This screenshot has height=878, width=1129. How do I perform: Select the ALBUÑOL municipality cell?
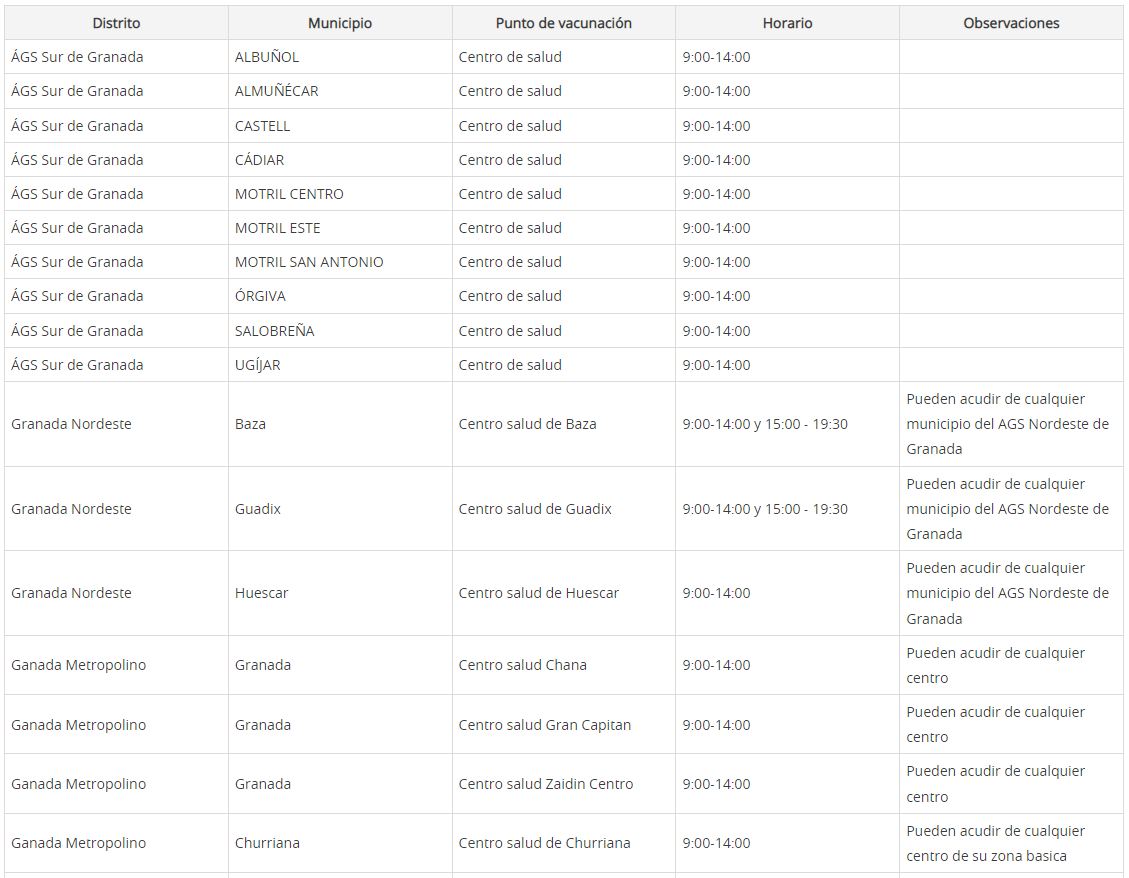point(267,57)
